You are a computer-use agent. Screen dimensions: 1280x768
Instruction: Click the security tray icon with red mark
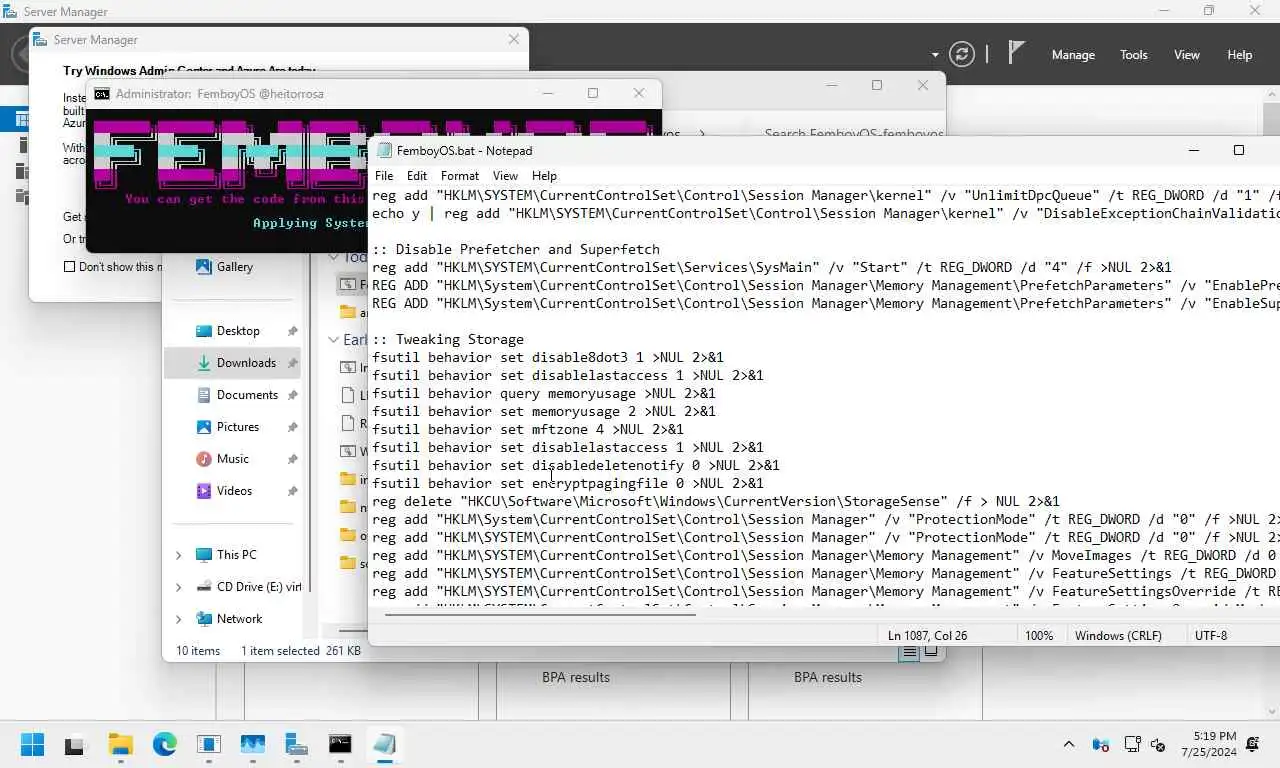pos(1101,745)
